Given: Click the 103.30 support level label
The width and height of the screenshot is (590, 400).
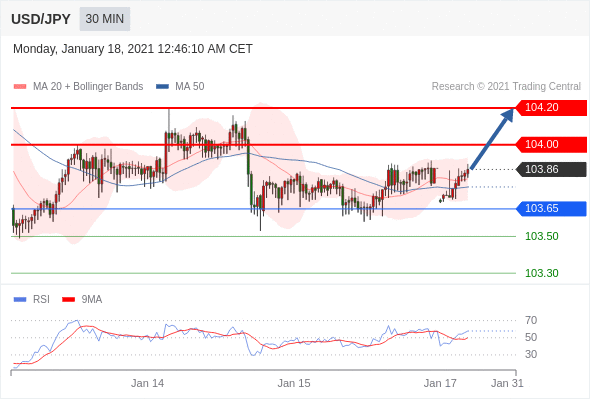Looking at the screenshot, I should click(541, 274).
